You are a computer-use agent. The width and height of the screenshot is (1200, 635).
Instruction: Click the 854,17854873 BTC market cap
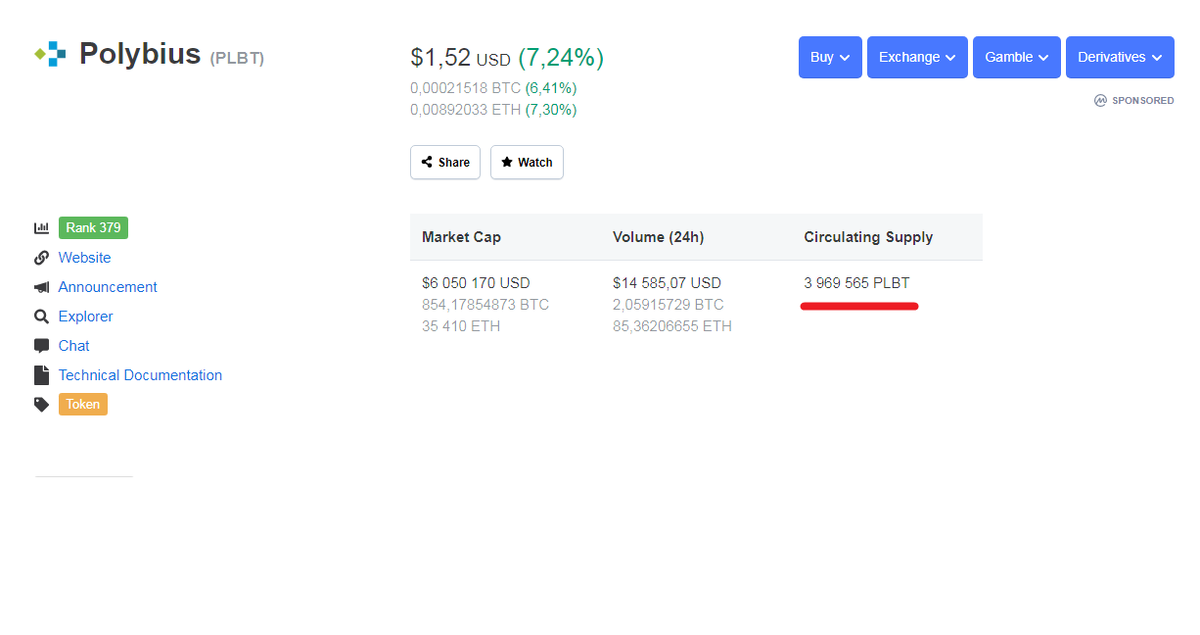[485, 304]
